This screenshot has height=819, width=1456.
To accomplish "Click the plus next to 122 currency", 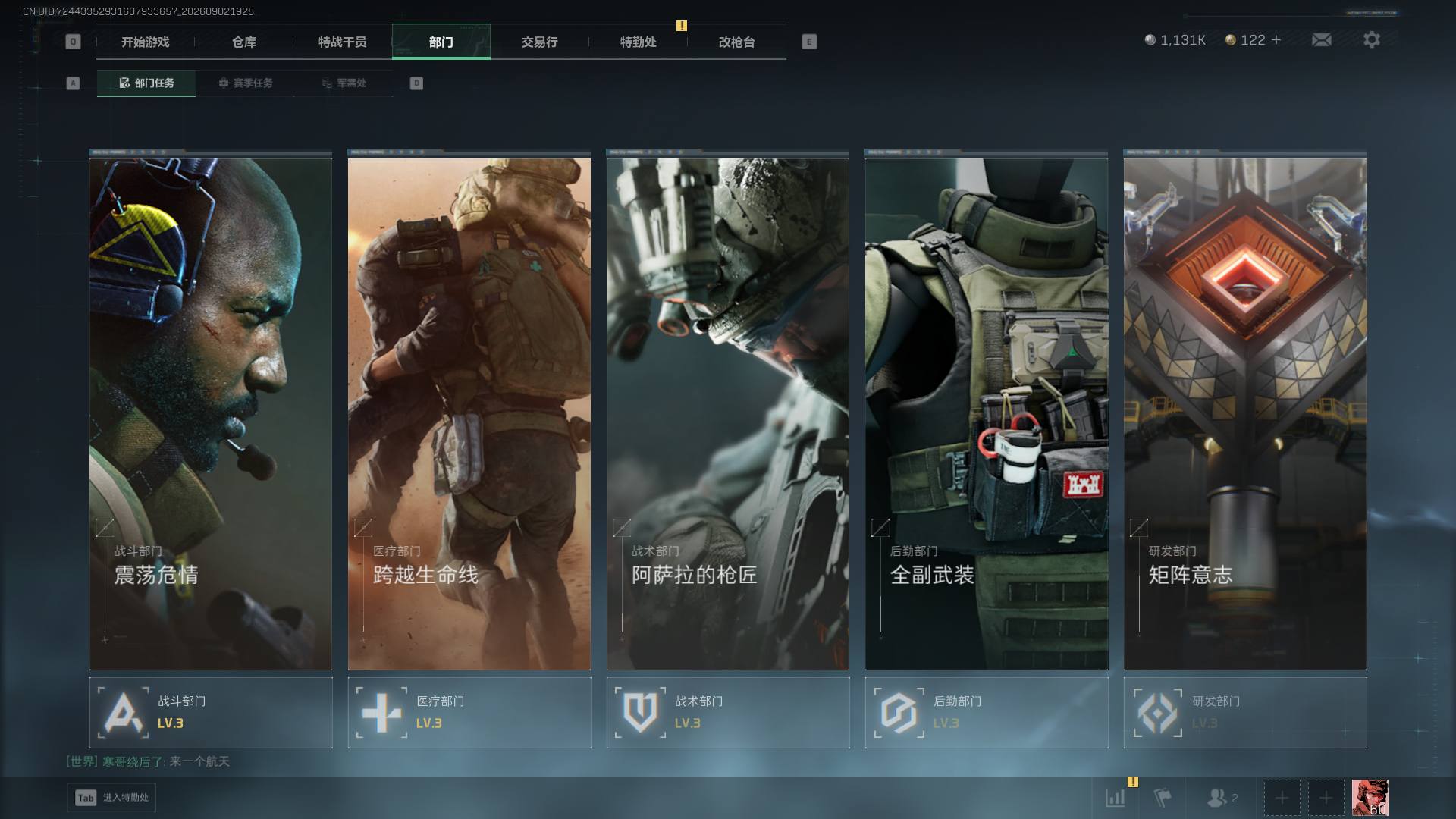I will tap(1276, 39).
